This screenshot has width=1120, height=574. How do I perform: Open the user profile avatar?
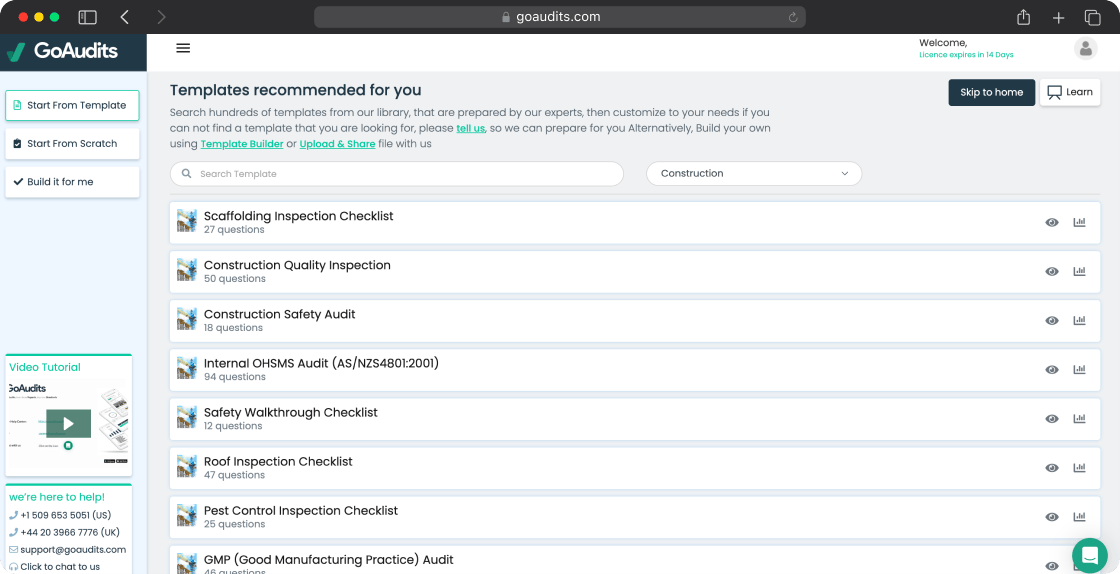click(x=1086, y=49)
